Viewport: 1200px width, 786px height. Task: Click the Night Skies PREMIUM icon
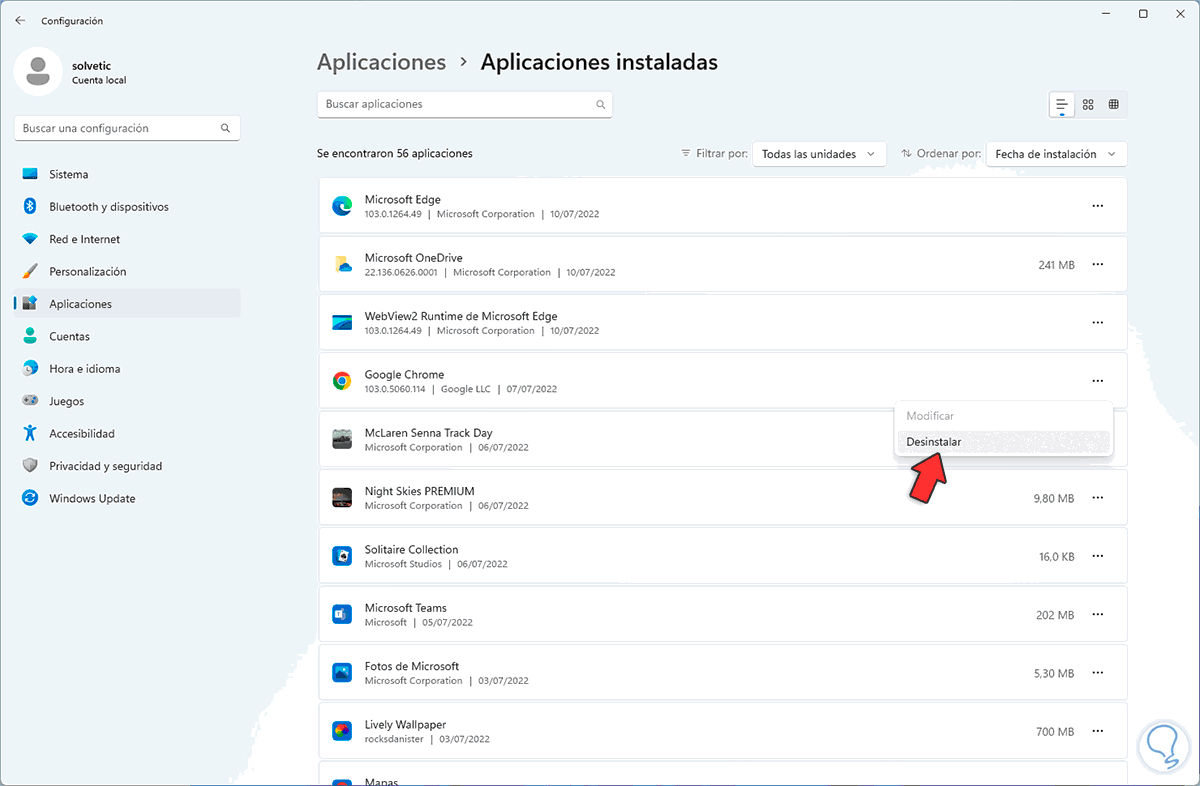[x=342, y=497]
